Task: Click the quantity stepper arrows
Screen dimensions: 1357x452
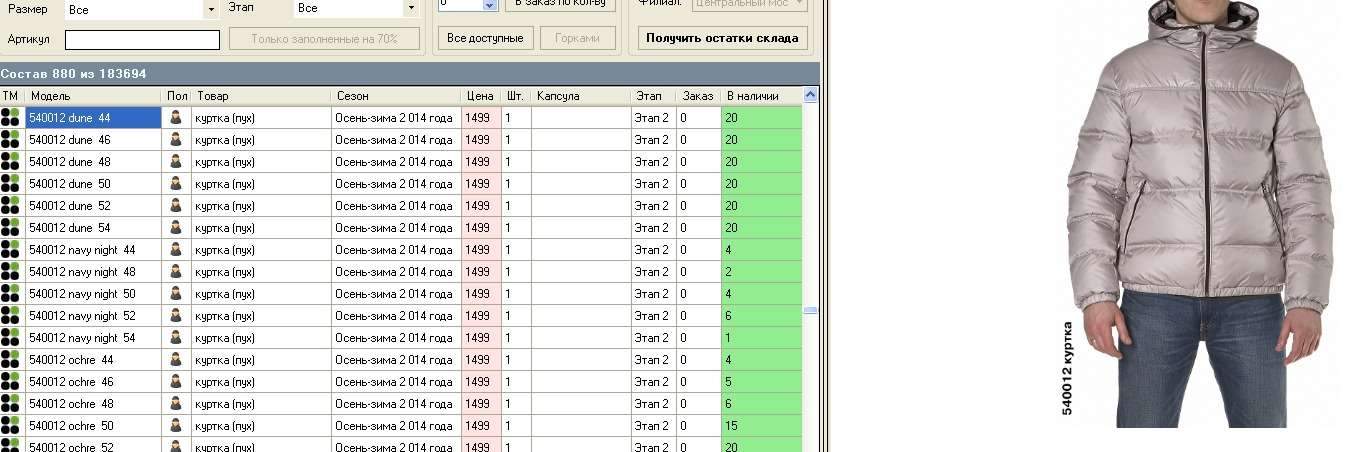Action: pyautogui.click(x=489, y=4)
